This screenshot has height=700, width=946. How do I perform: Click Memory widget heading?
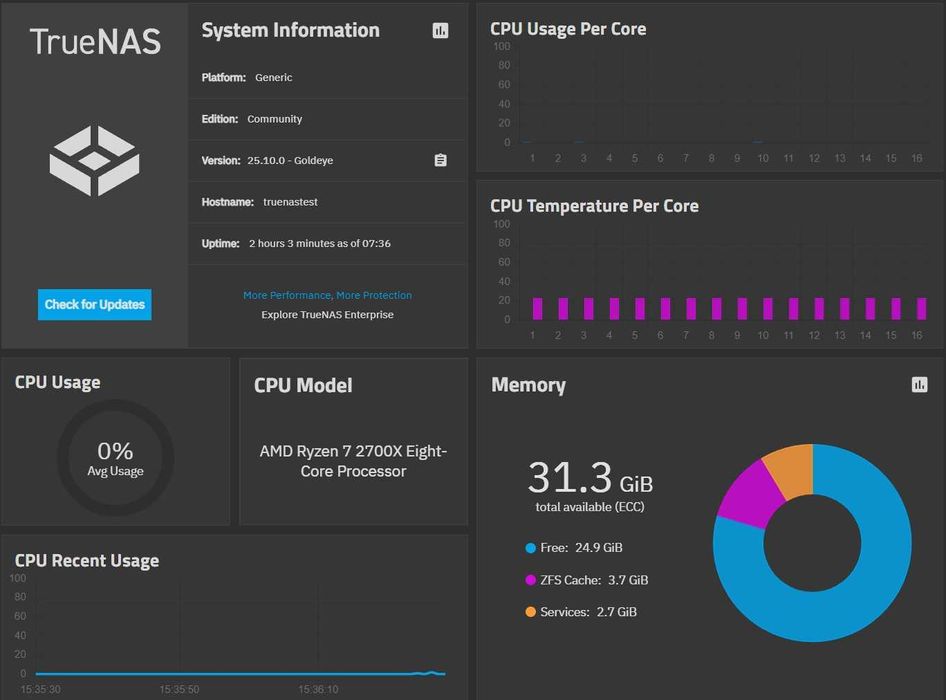[529, 385]
